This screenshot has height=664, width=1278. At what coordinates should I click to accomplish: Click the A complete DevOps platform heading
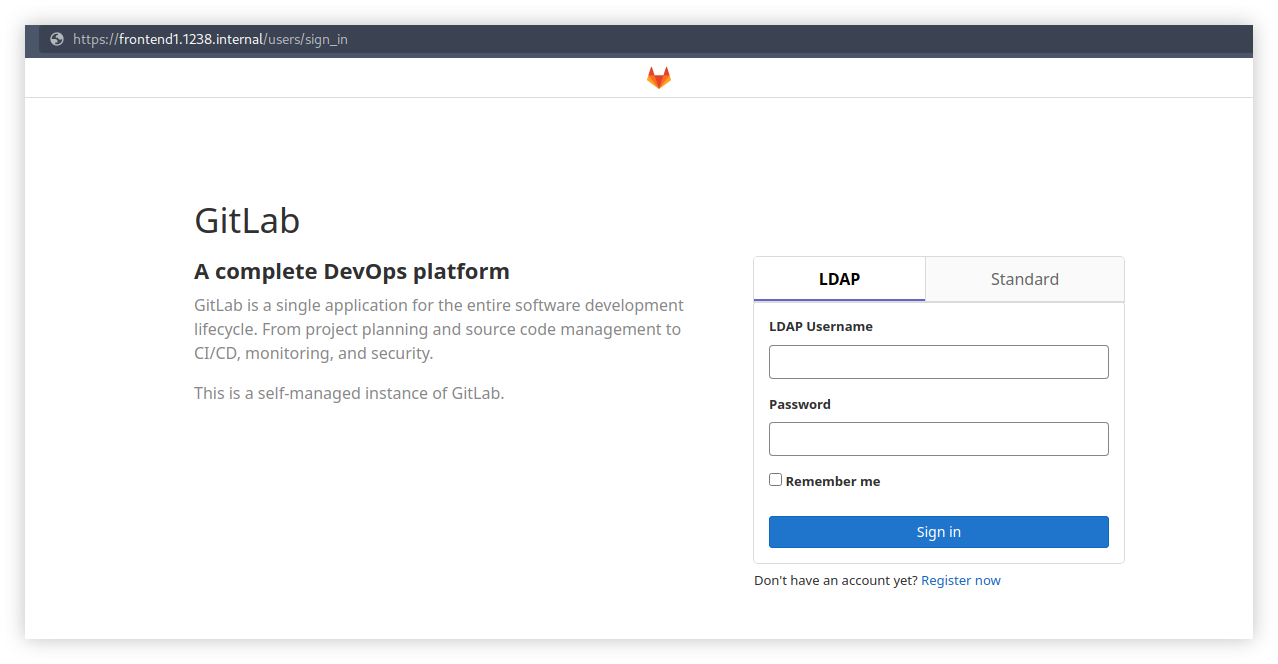click(351, 271)
